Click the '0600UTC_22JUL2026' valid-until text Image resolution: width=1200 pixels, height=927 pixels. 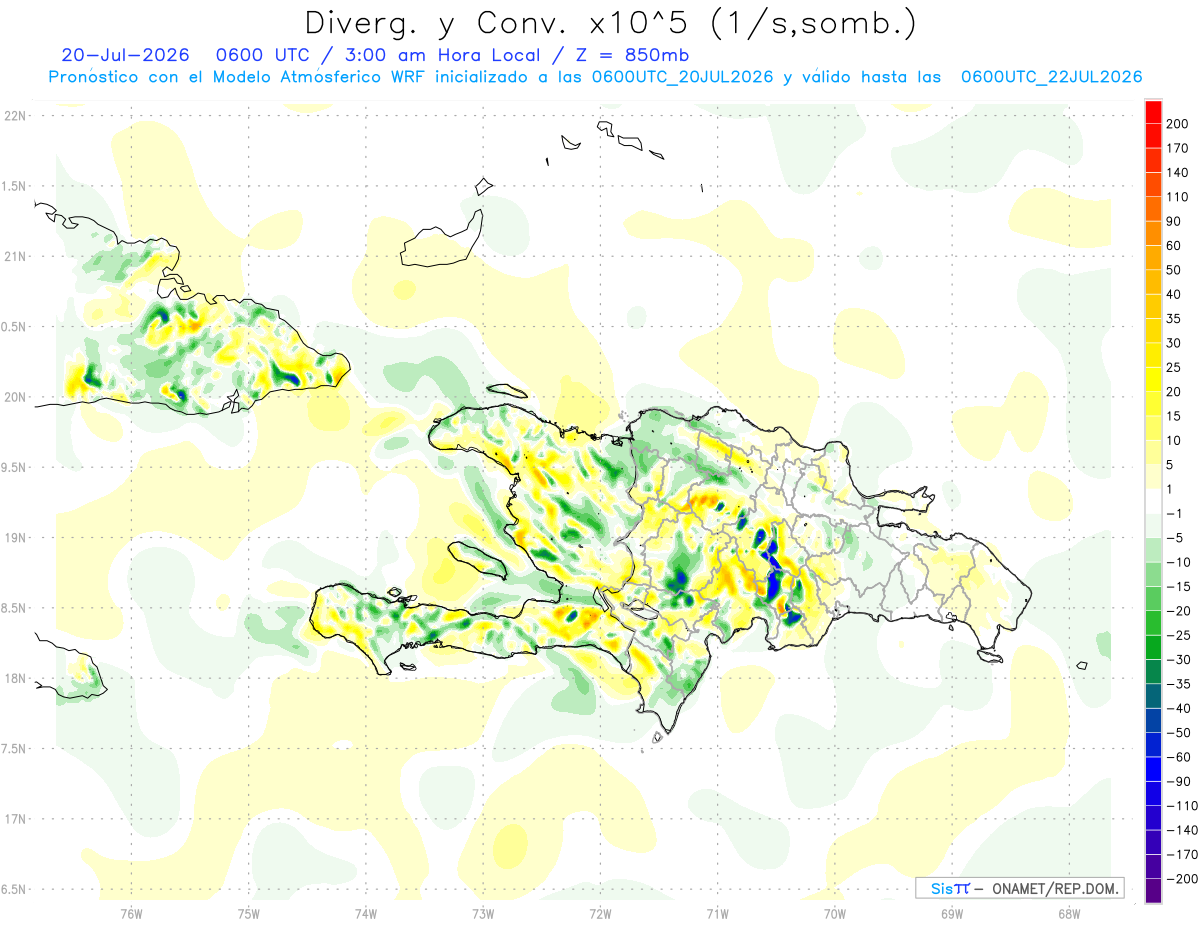click(1051, 77)
